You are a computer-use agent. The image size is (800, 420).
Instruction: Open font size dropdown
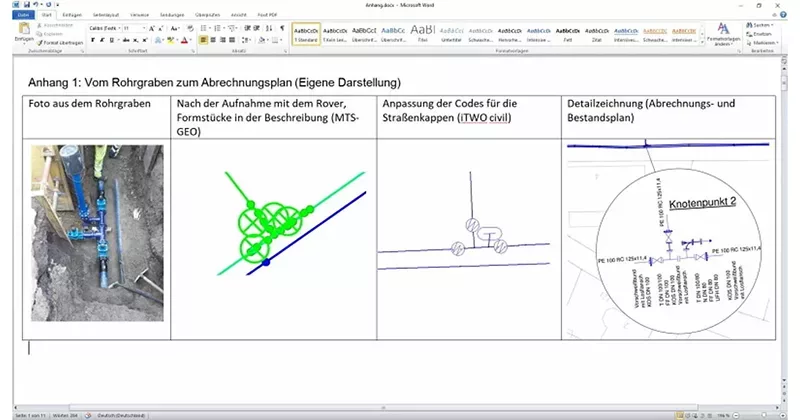[x=144, y=29]
